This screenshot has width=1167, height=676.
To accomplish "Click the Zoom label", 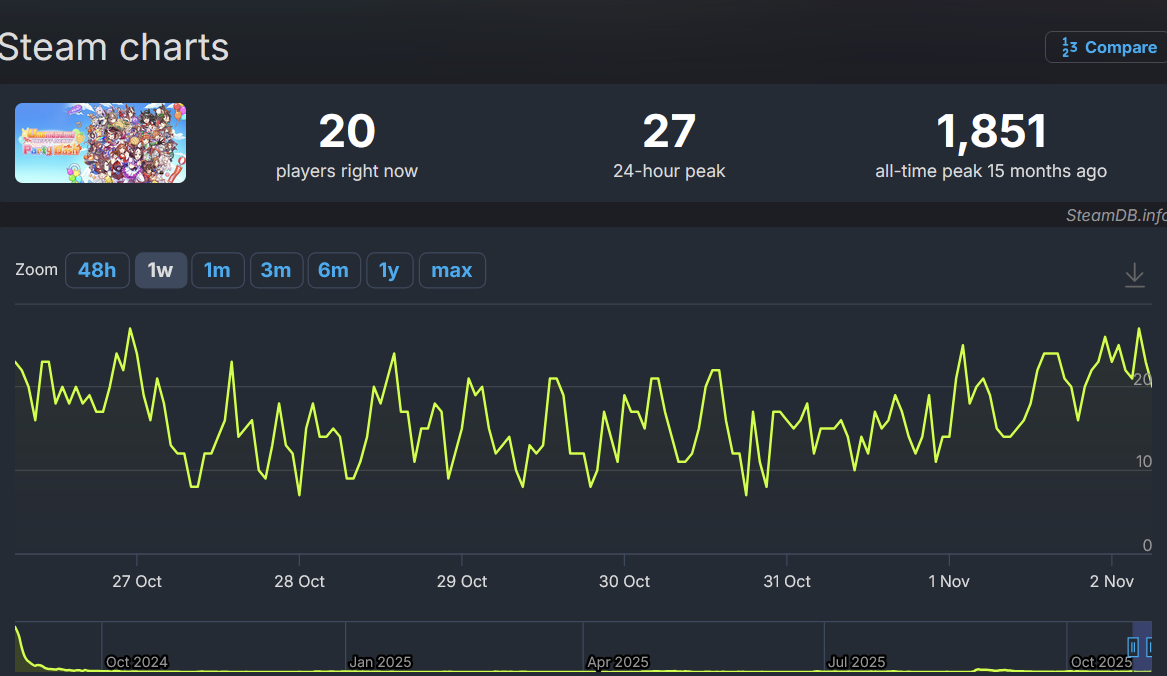I will click(x=36, y=270).
